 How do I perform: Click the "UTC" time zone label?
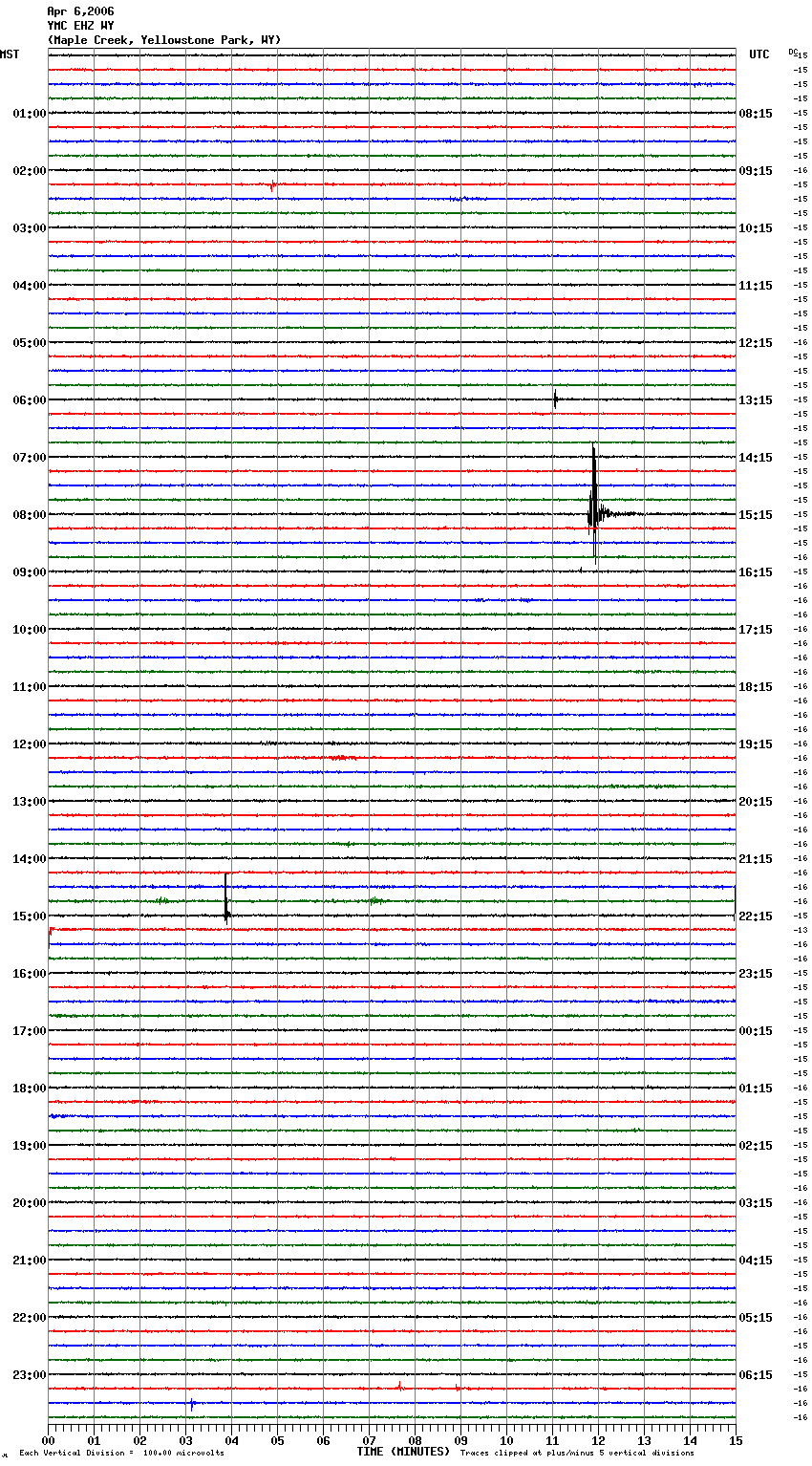pyautogui.click(x=759, y=54)
